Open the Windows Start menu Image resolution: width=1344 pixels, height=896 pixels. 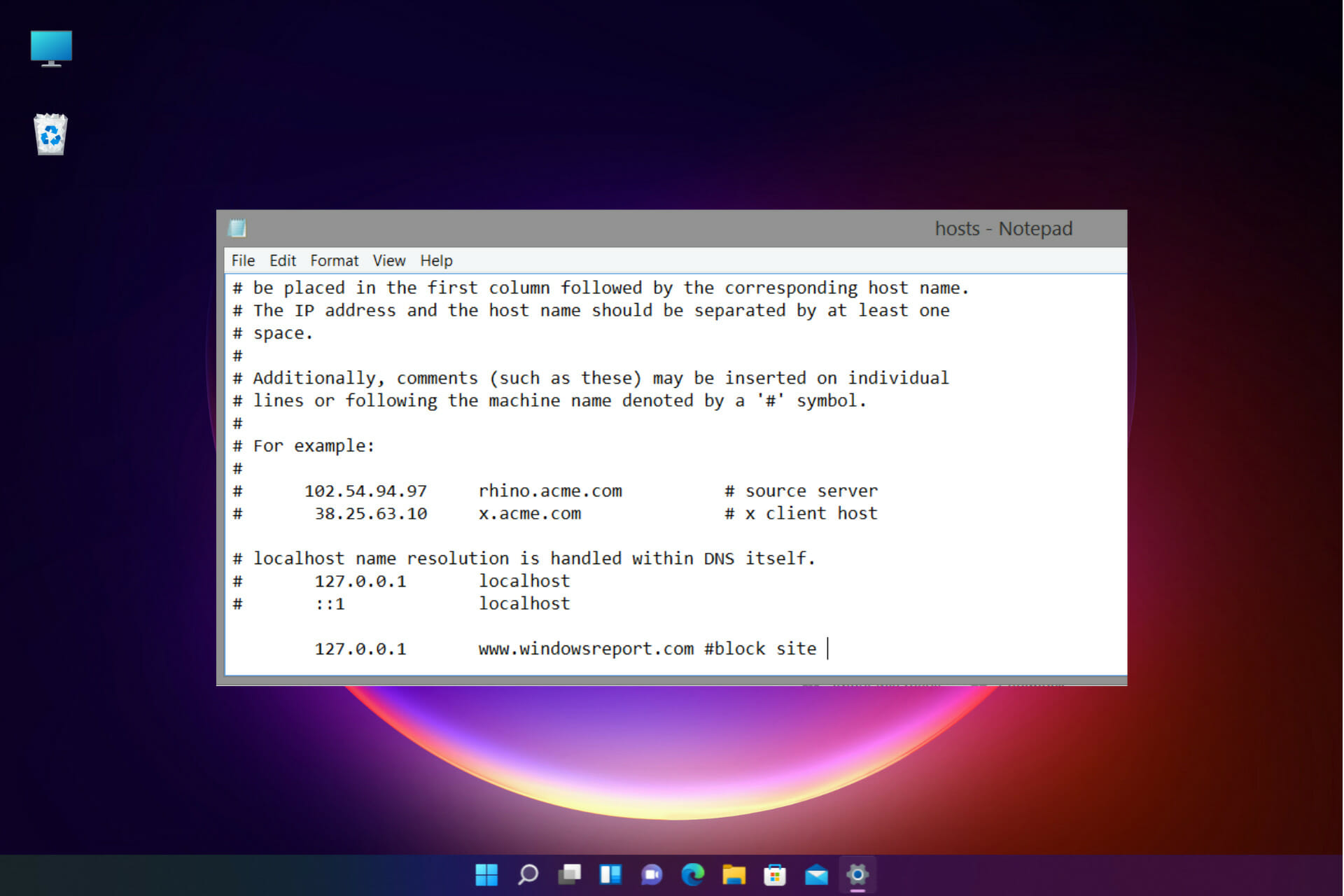pyautogui.click(x=486, y=874)
